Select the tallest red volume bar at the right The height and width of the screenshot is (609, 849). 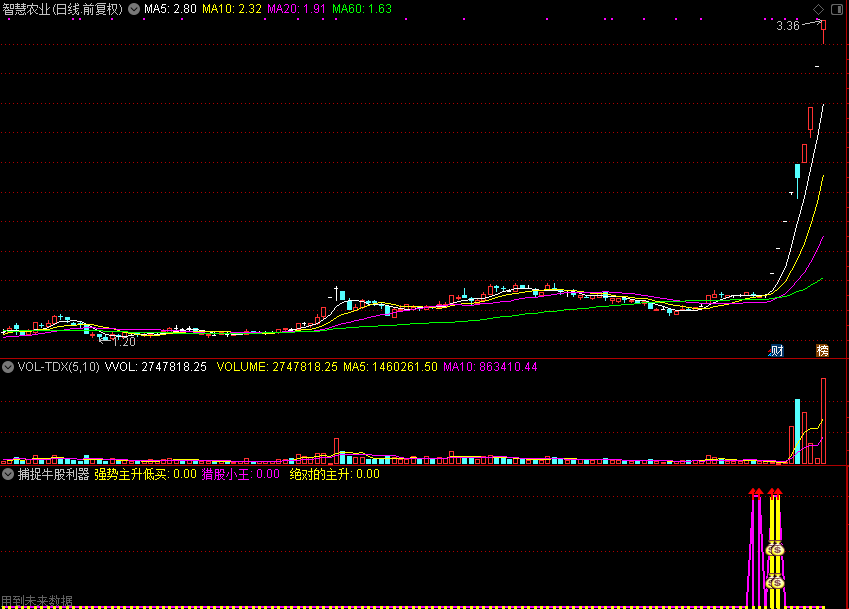click(824, 421)
